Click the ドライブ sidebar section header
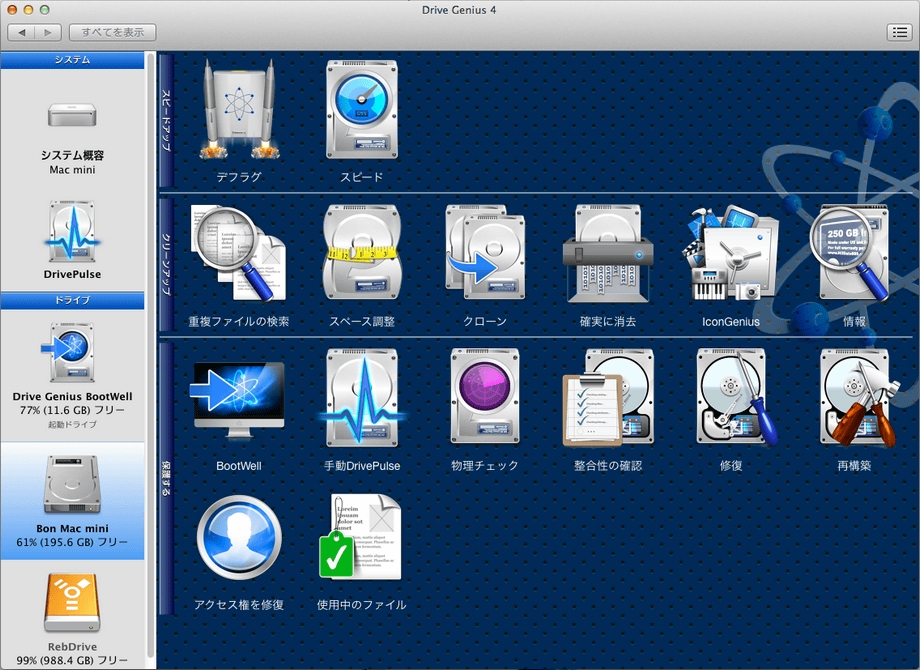Image resolution: width=920 pixels, height=670 pixels. tap(72, 300)
